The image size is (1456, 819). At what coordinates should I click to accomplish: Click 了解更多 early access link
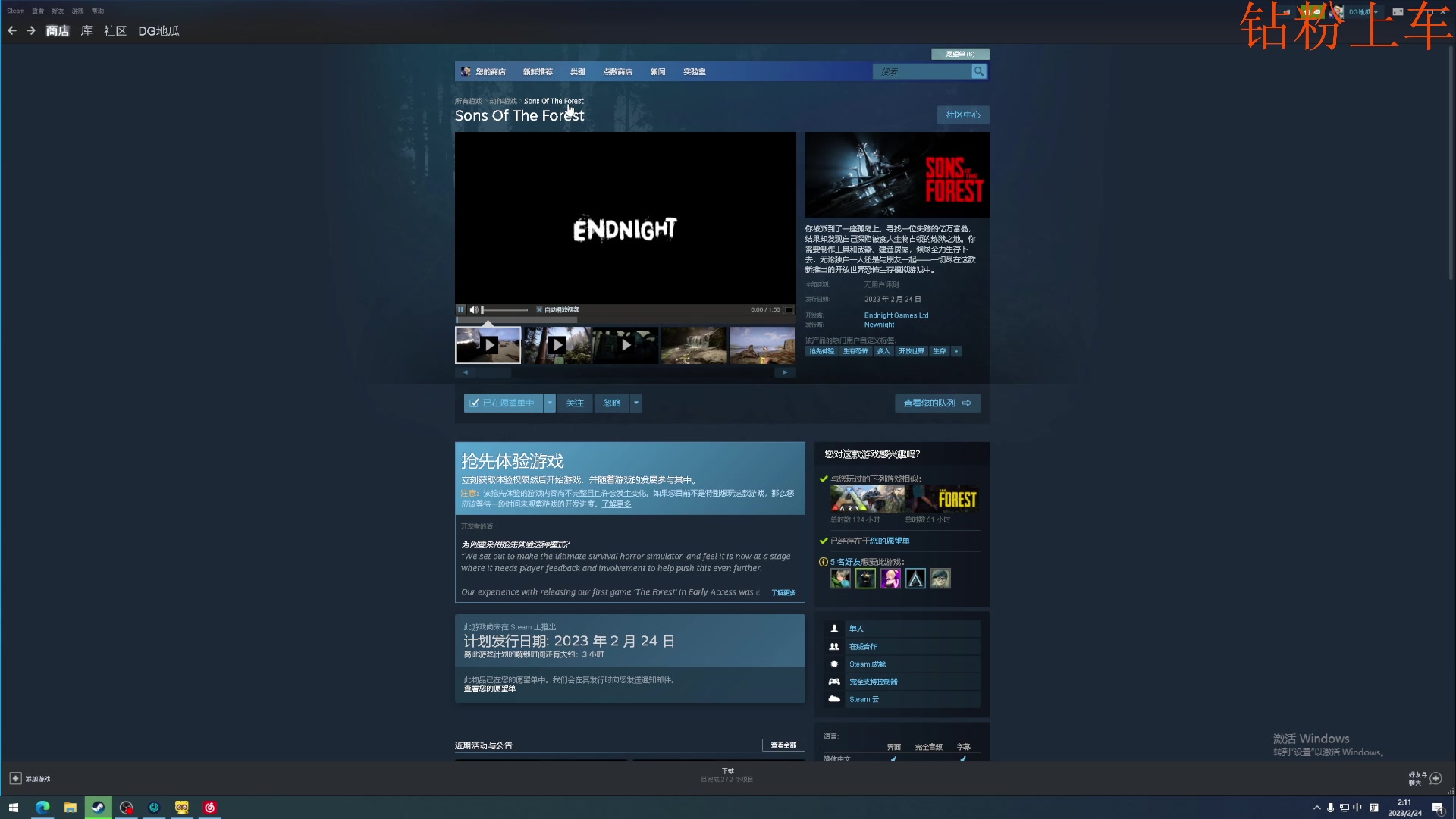[x=616, y=504]
